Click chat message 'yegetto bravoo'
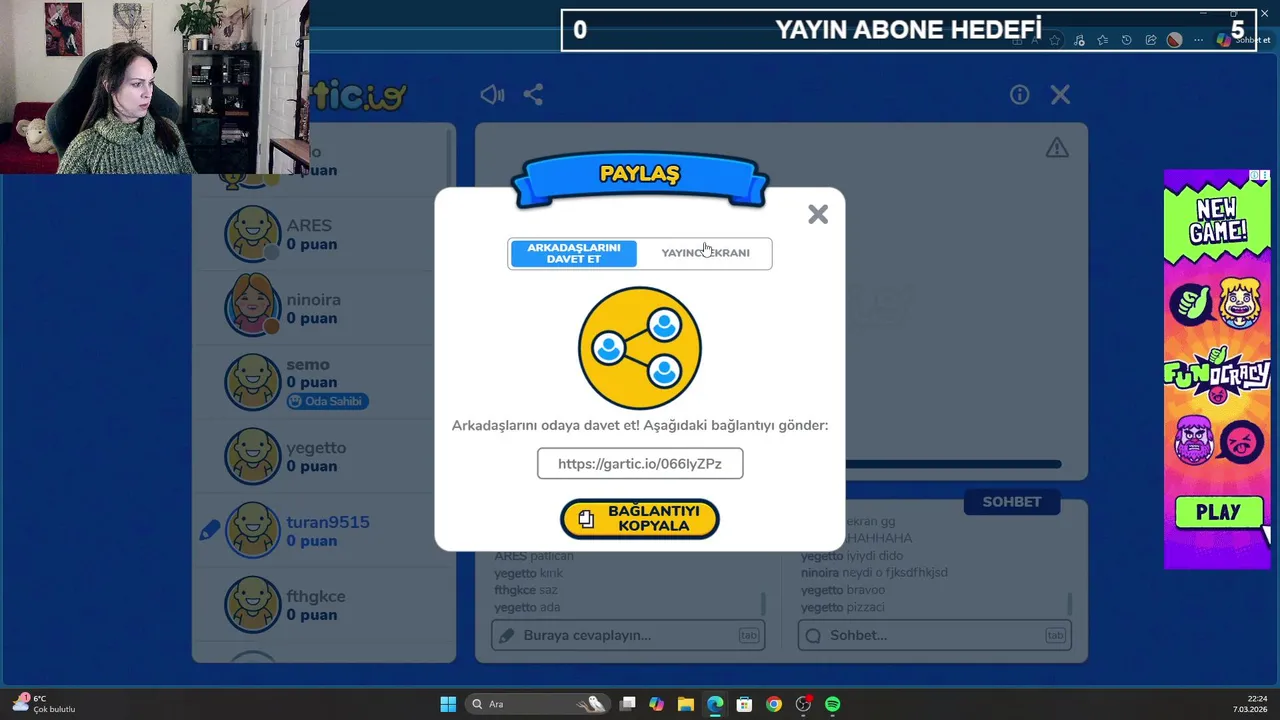Screen dimensions: 1280x720 pyautogui.click(x=843, y=590)
